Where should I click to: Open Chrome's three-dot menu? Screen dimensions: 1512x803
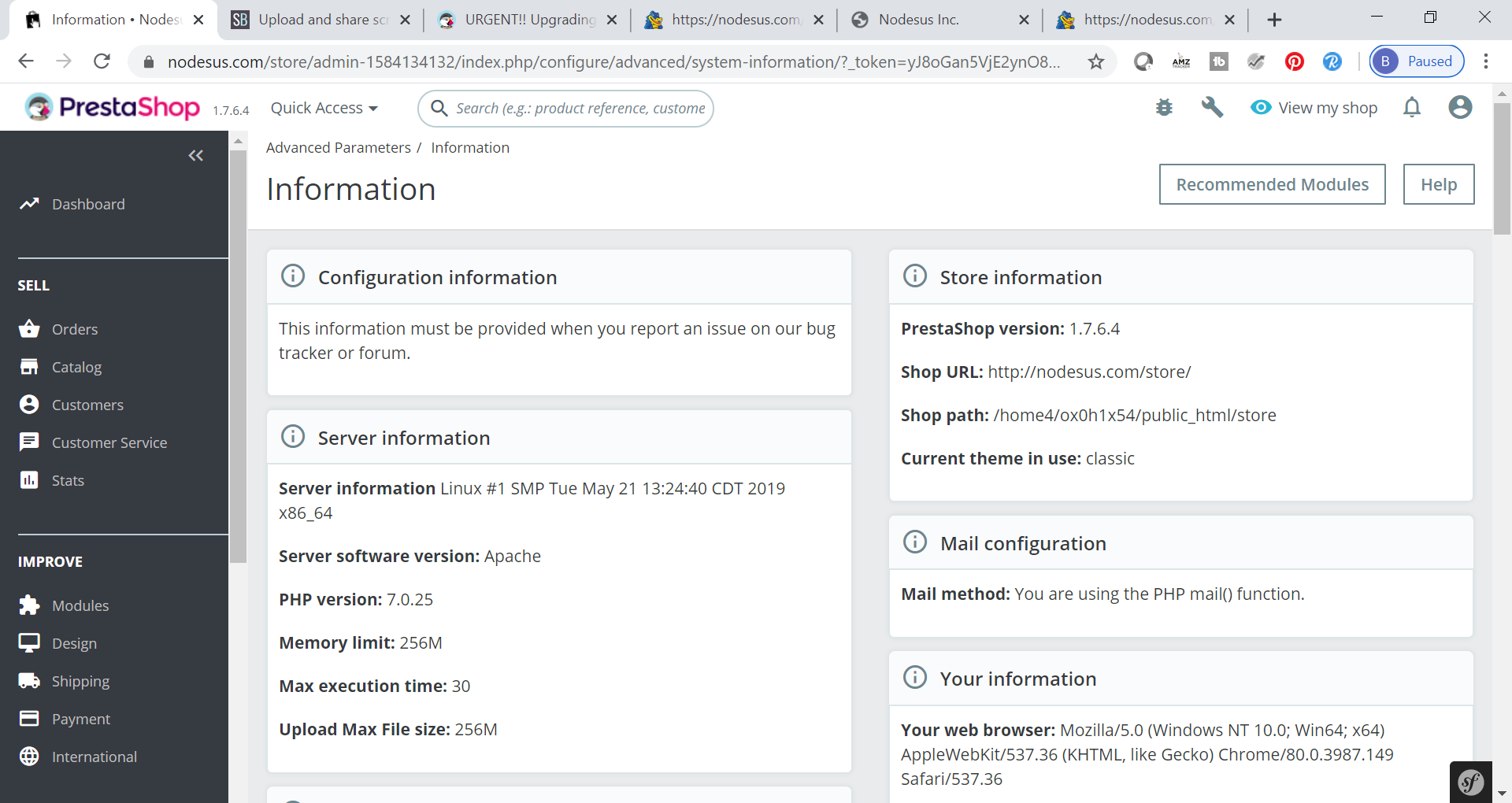coord(1485,61)
